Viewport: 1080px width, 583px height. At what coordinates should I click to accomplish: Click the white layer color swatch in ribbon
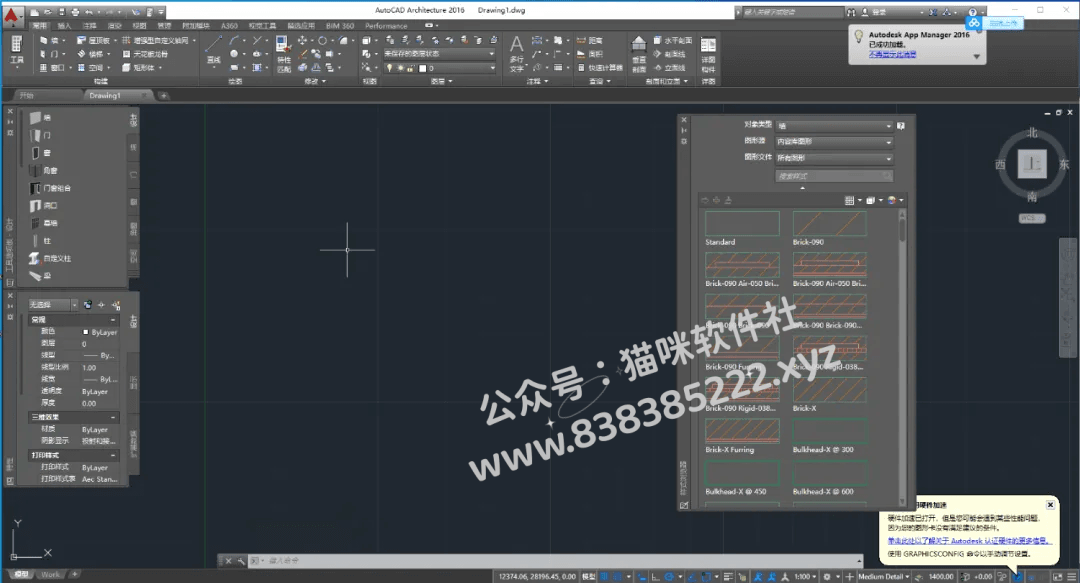point(422,68)
